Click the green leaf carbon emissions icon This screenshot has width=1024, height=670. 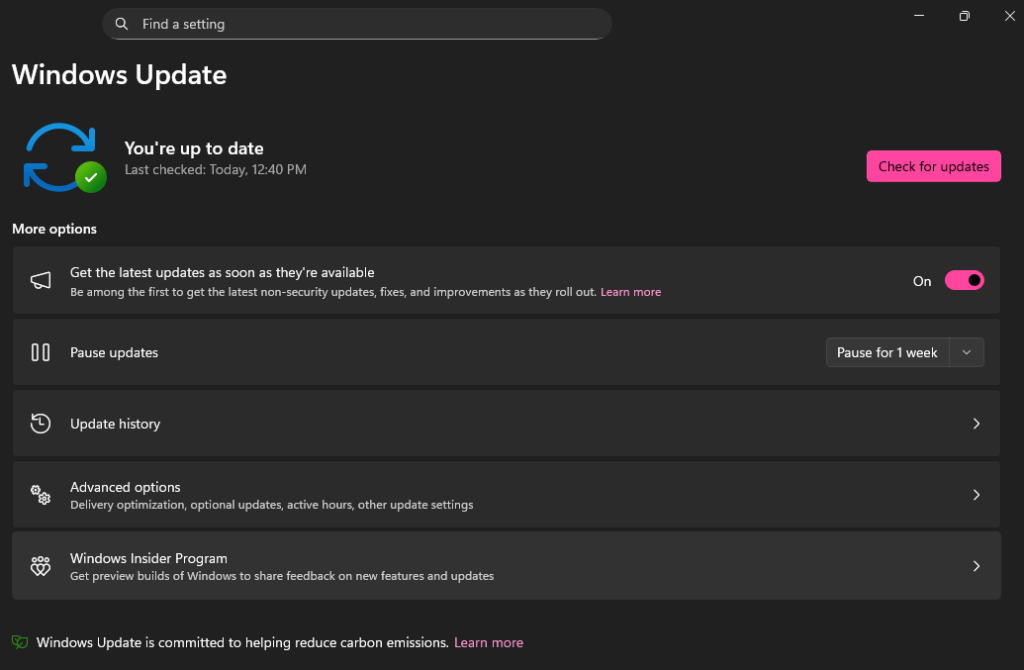tap(20, 642)
